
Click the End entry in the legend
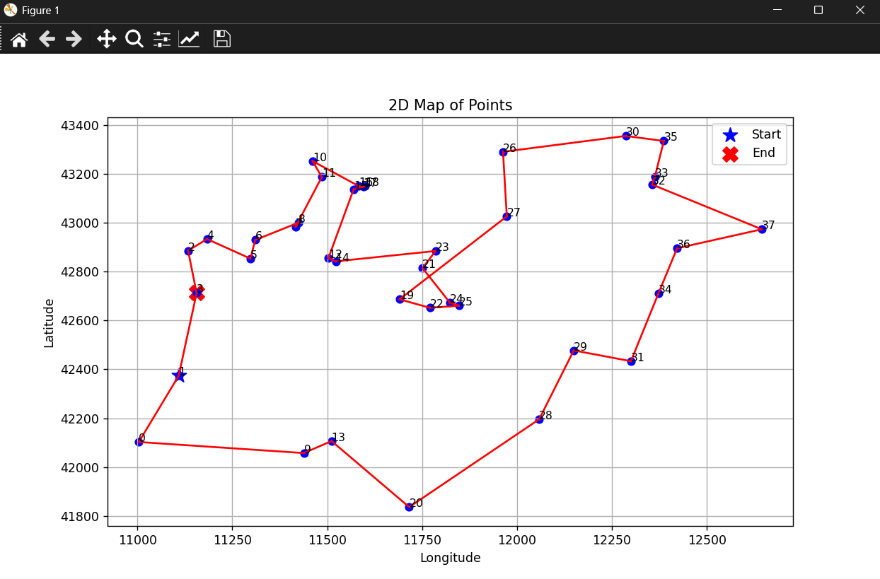click(x=749, y=153)
